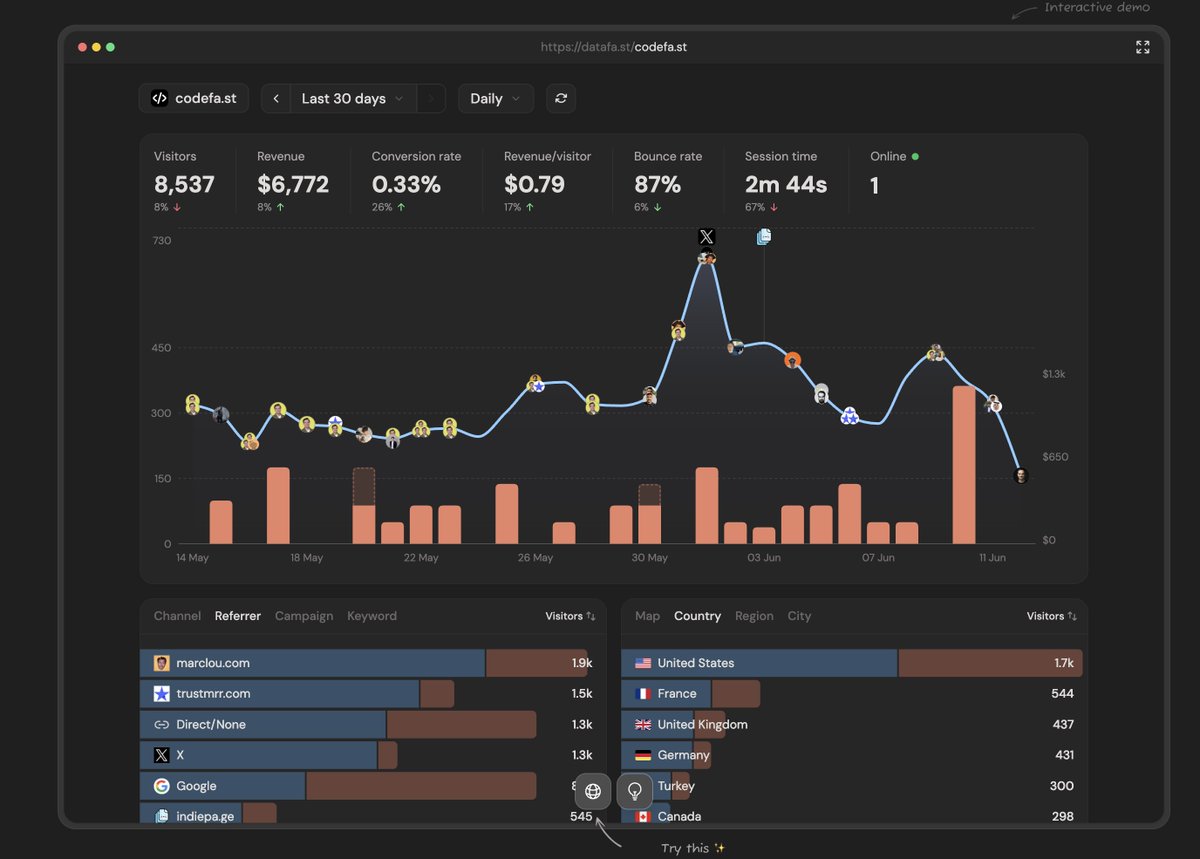The image size is (1200, 859).
Task: Go to the previous date period
Action: 276,98
